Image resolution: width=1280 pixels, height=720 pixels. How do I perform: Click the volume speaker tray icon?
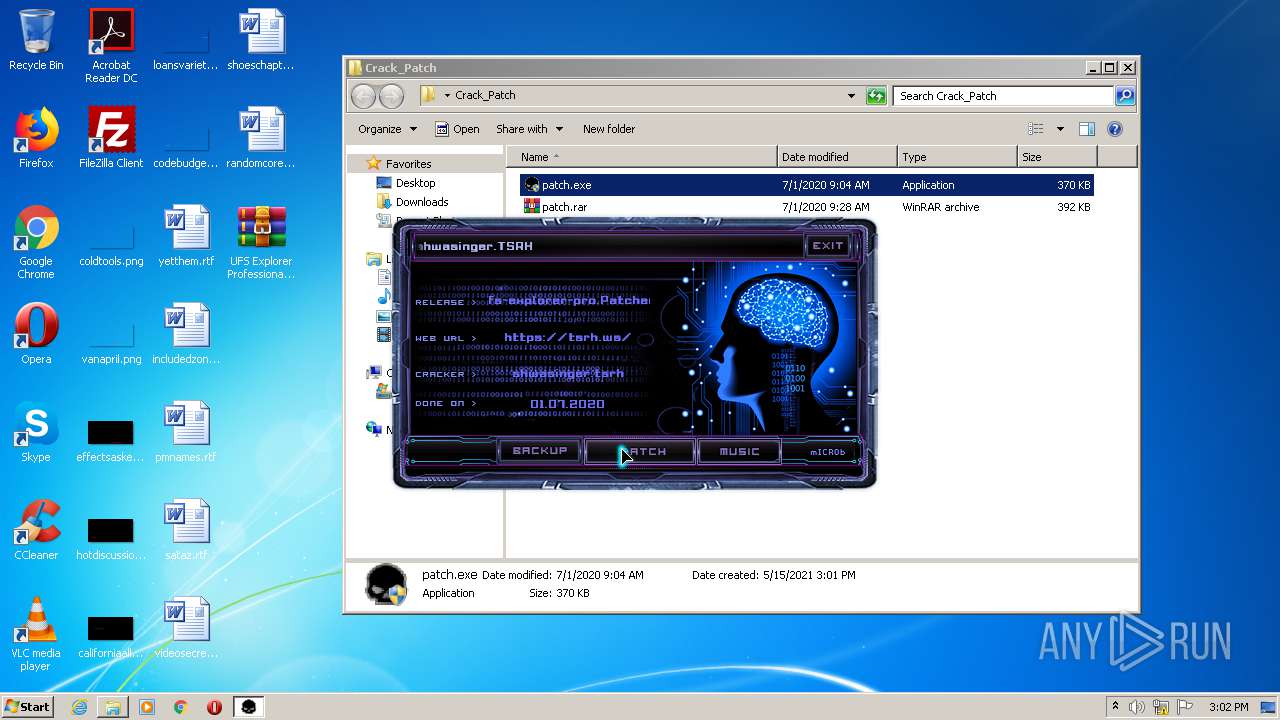[x=1137, y=707]
